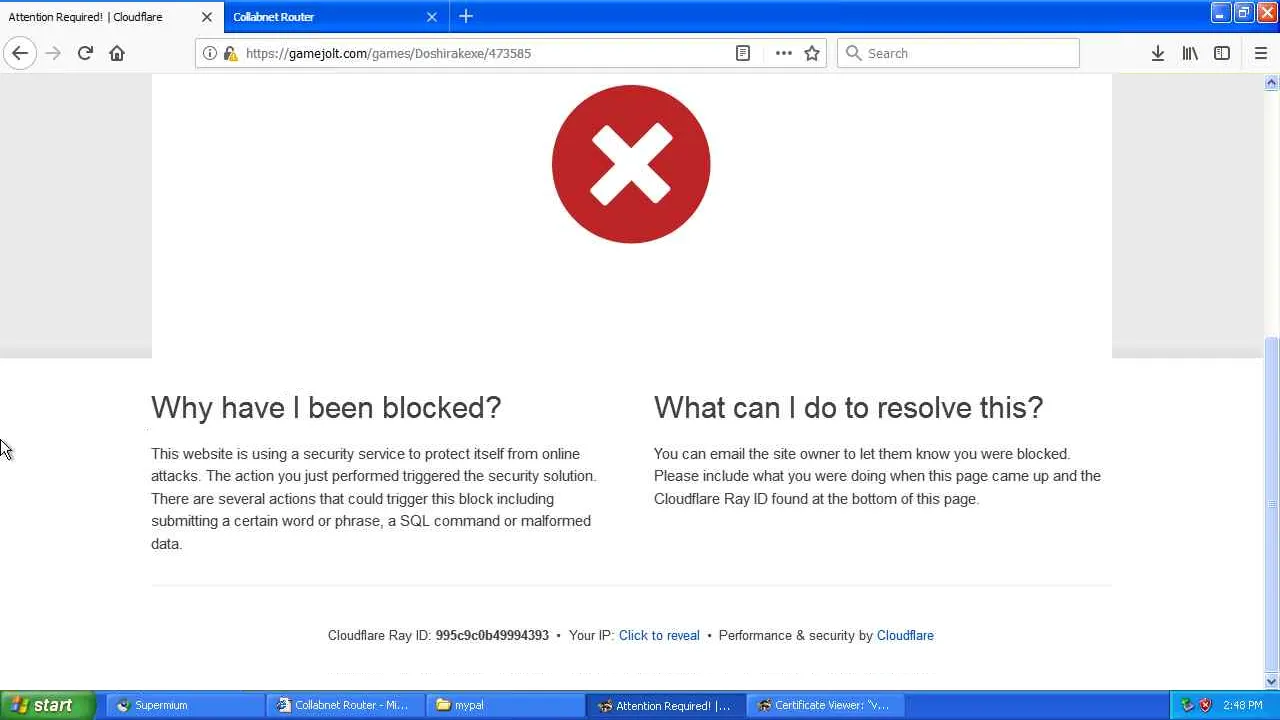
Task: Open connection security padlock details
Action: [x=230, y=53]
